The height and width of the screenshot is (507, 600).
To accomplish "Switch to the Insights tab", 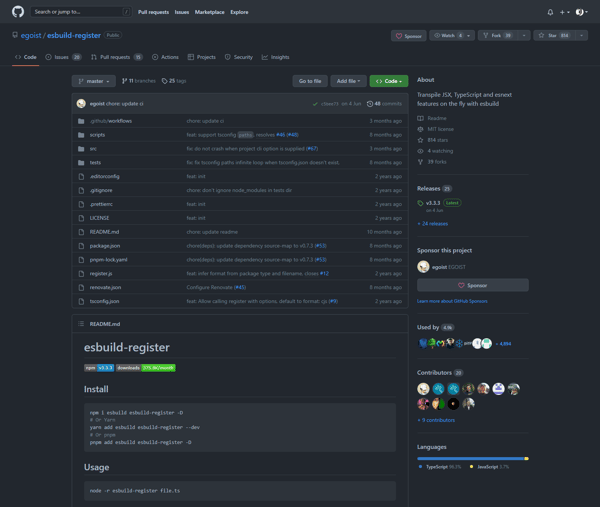I will (x=276, y=57).
